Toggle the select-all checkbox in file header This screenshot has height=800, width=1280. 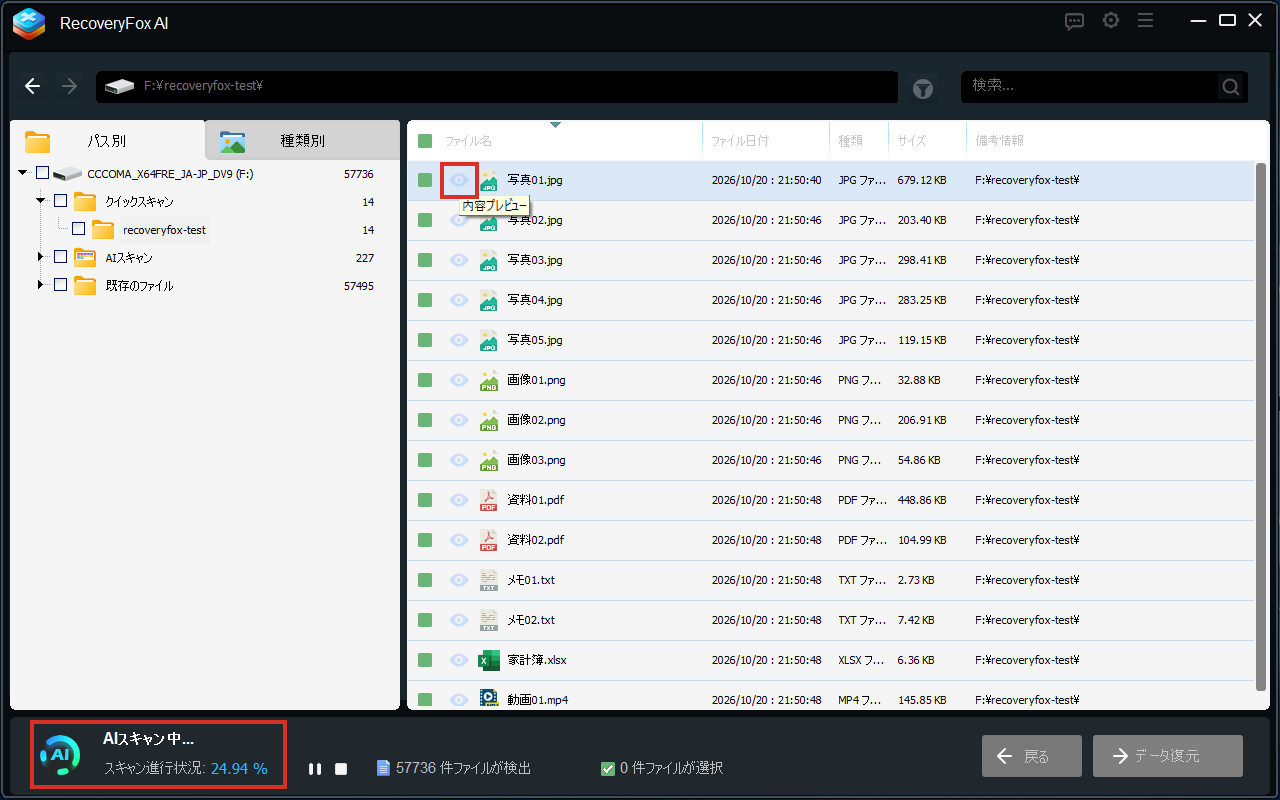(x=425, y=141)
